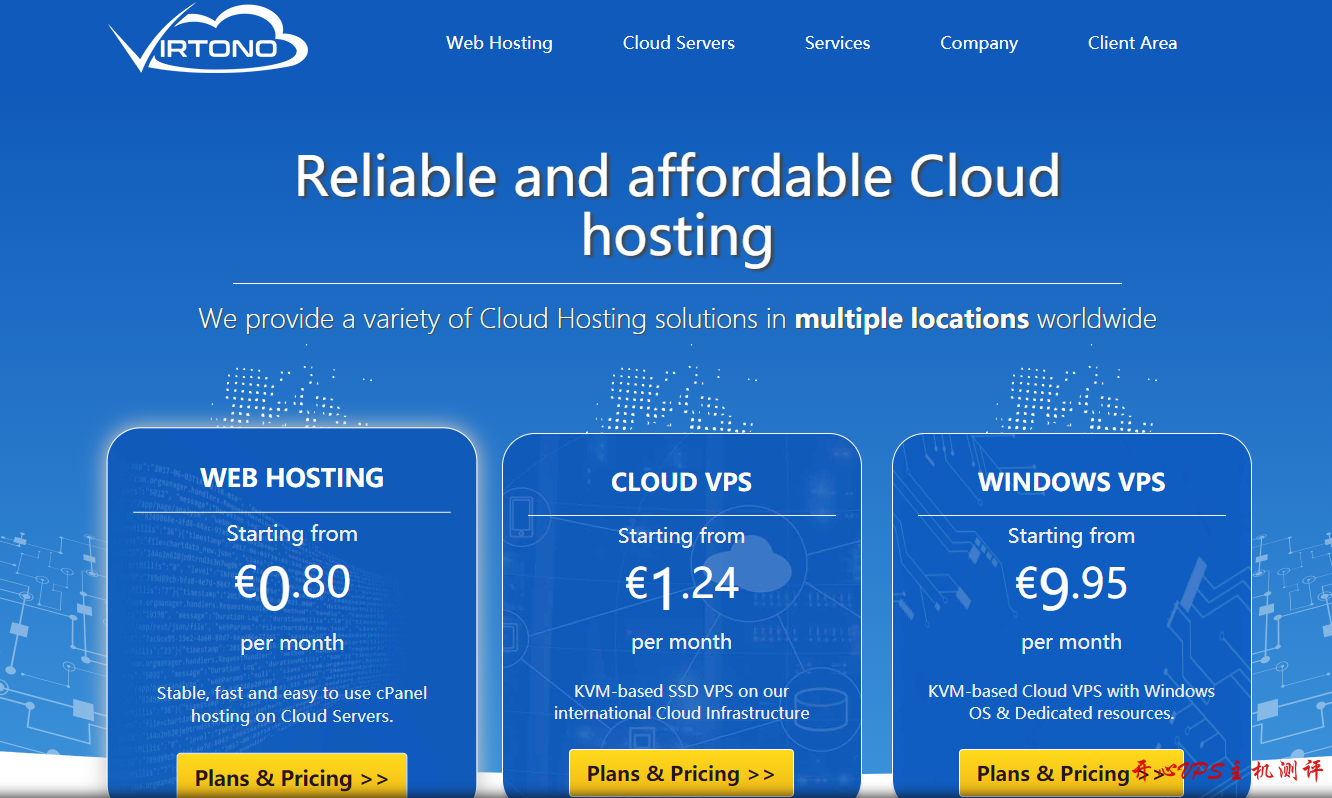Click the €0.80 web hosting price

pyautogui.click(x=292, y=585)
